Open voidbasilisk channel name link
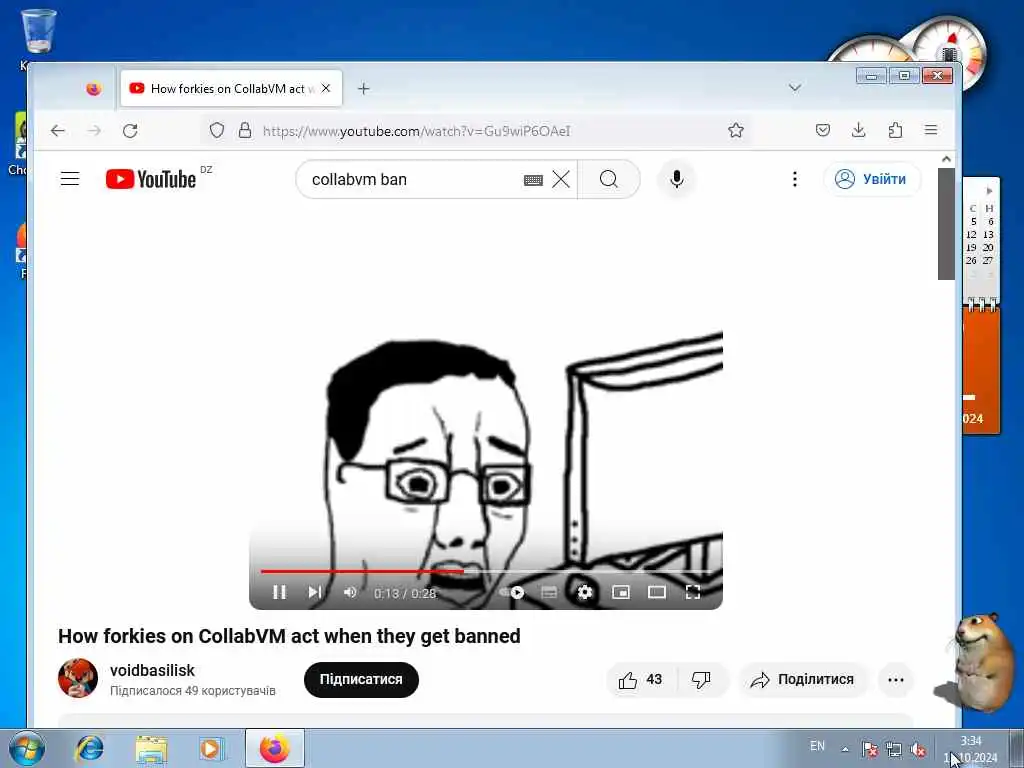The height and width of the screenshot is (768, 1024). 152,670
